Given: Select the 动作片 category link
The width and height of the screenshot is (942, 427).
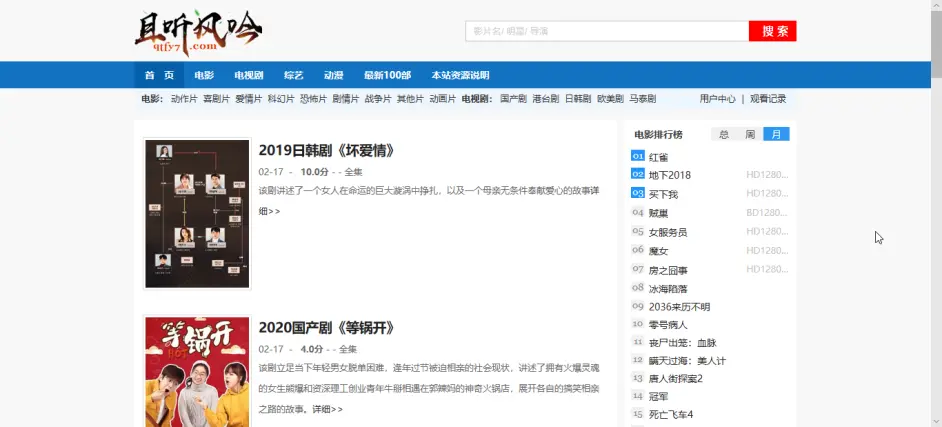Looking at the screenshot, I should tap(184, 99).
